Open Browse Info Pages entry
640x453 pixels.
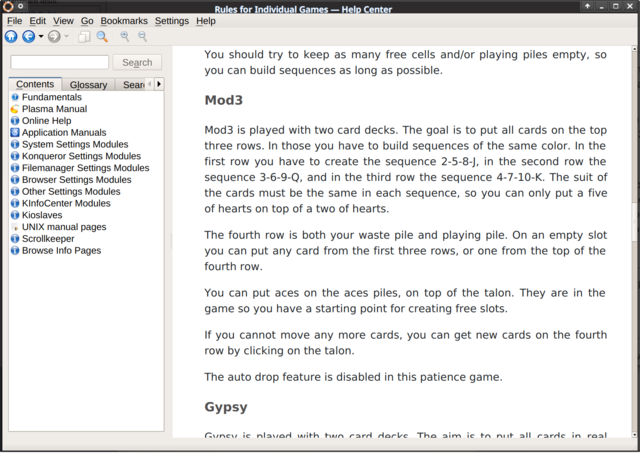click(62, 251)
